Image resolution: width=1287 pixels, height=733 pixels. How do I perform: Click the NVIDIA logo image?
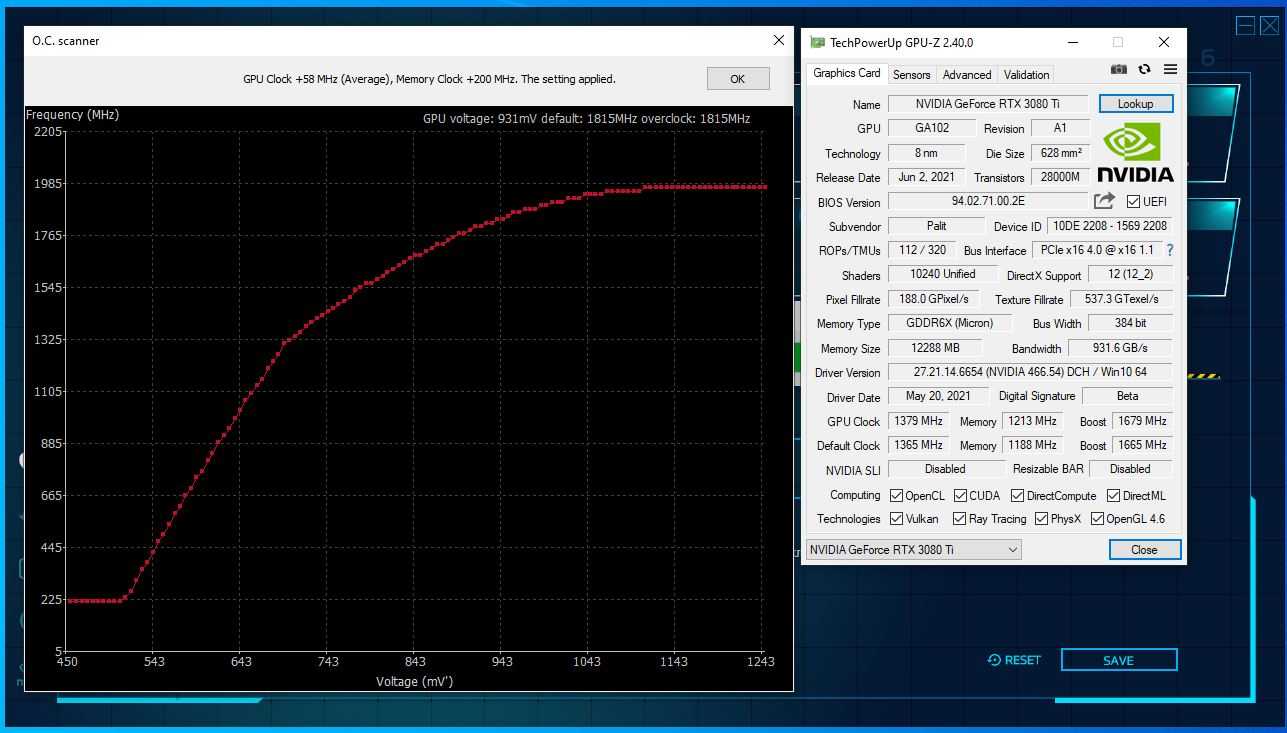pos(1135,152)
